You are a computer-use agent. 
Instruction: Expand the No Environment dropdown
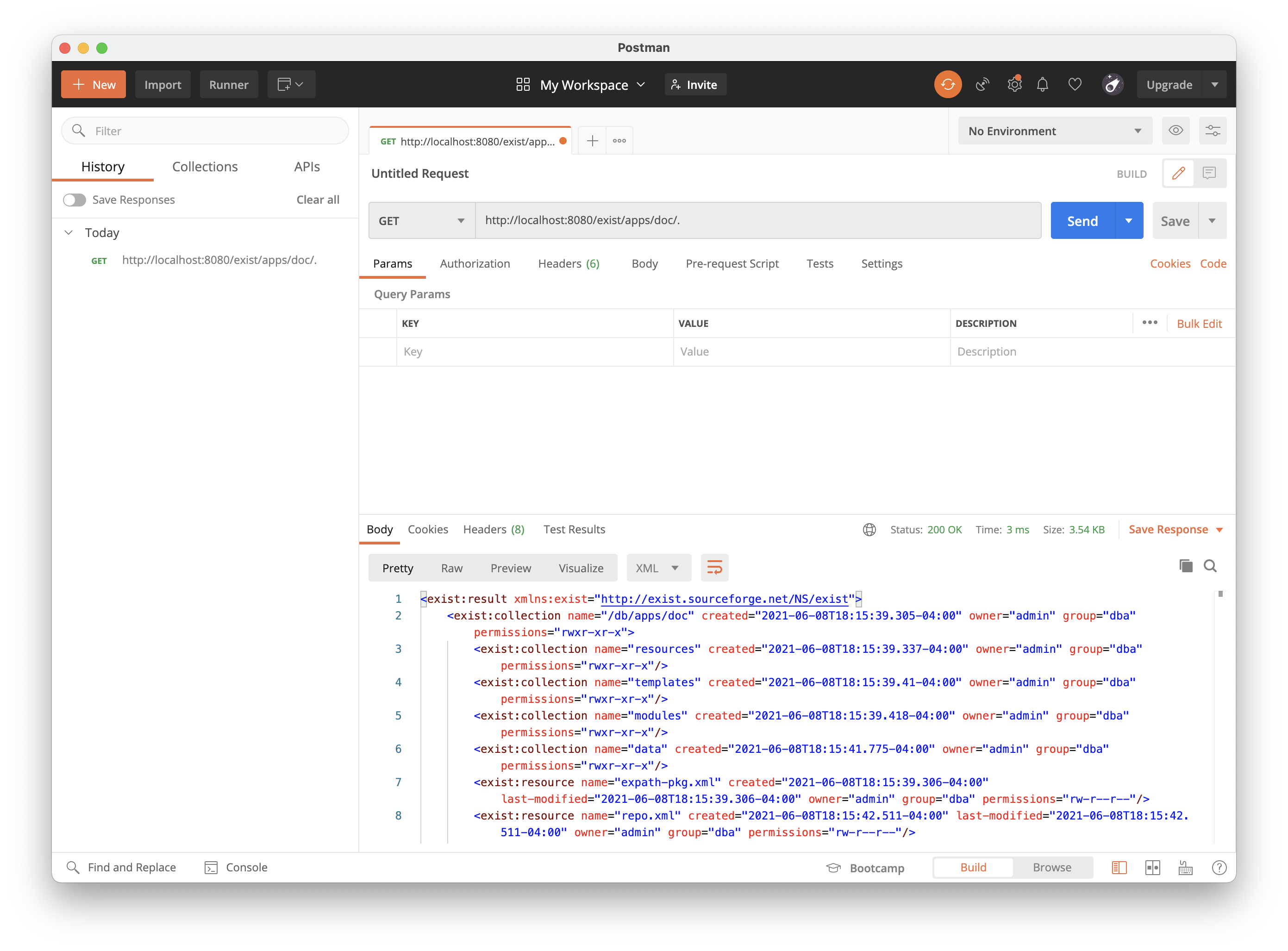tap(1054, 131)
